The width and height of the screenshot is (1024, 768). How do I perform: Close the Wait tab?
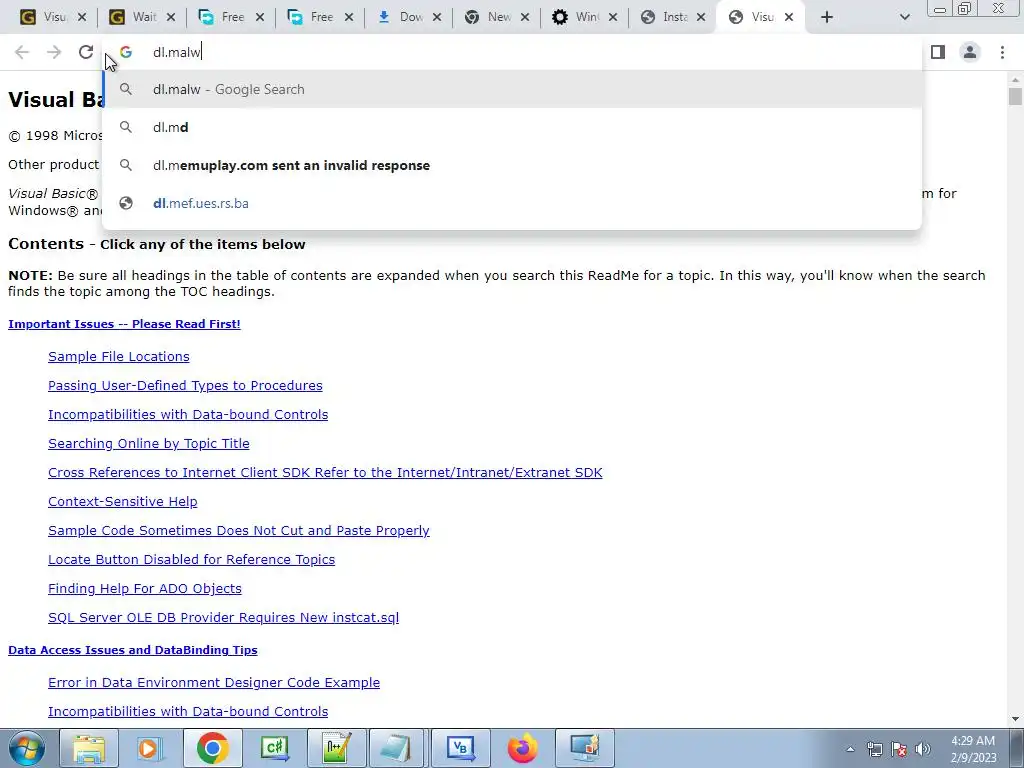pos(170,18)
